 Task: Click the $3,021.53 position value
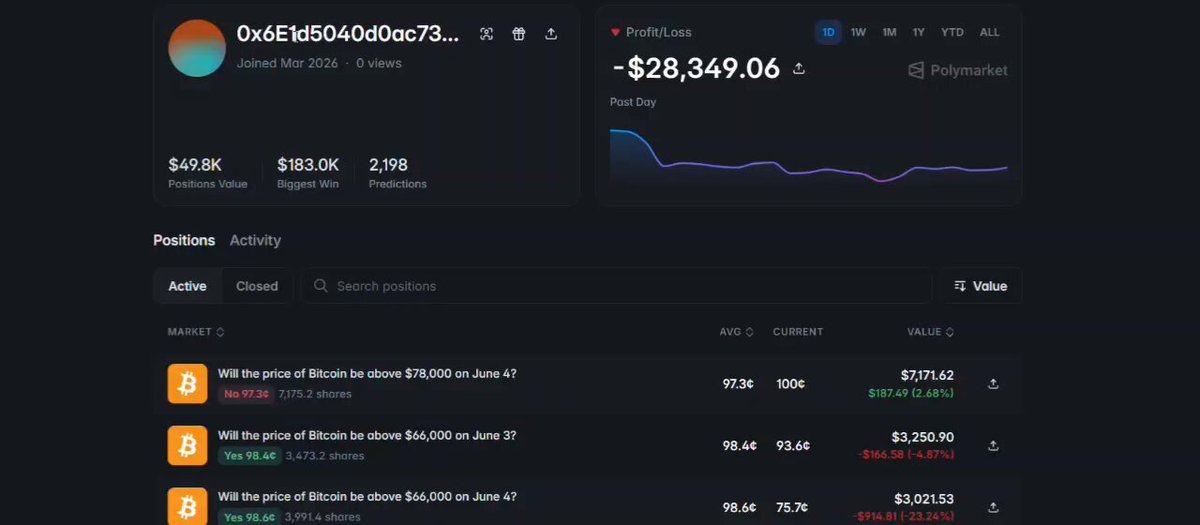click(922, 499)
